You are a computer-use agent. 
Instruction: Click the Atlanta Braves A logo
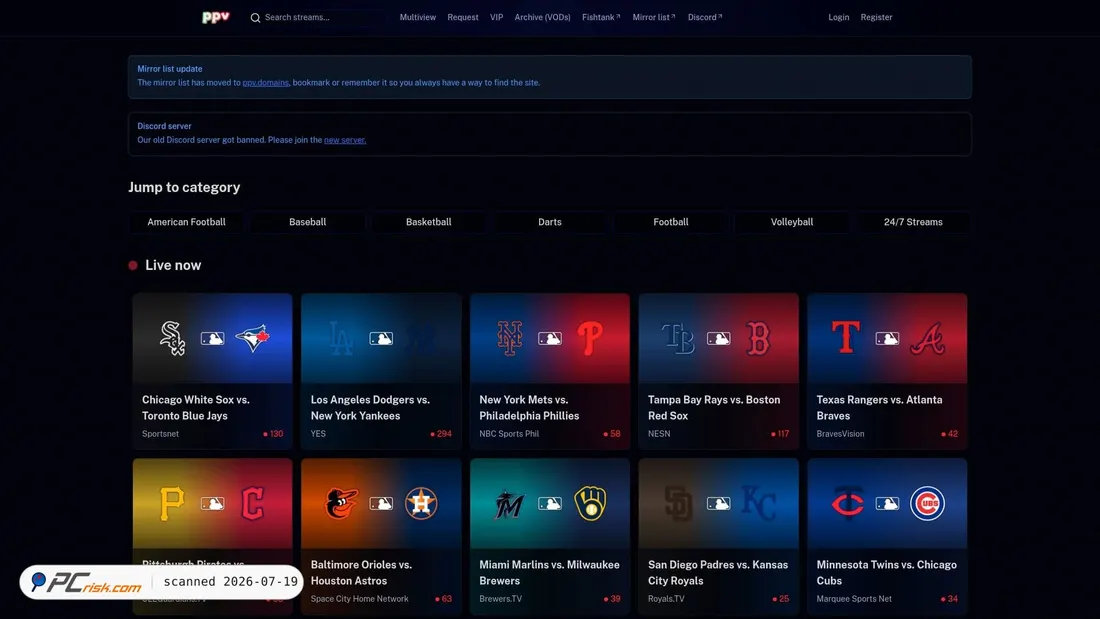coord(927,339)
